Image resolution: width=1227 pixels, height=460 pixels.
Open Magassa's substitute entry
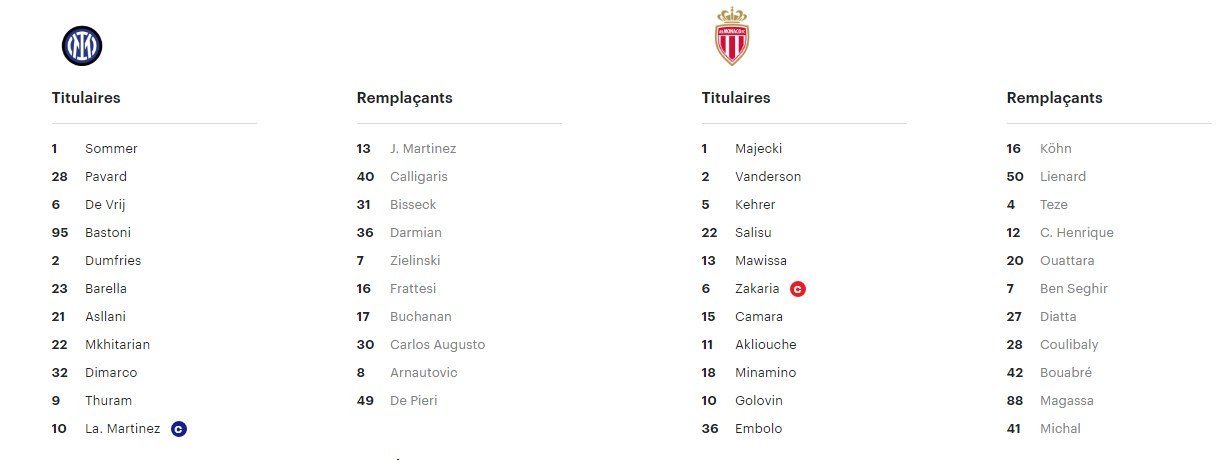pyautogui.click(x=1067, y=401)
